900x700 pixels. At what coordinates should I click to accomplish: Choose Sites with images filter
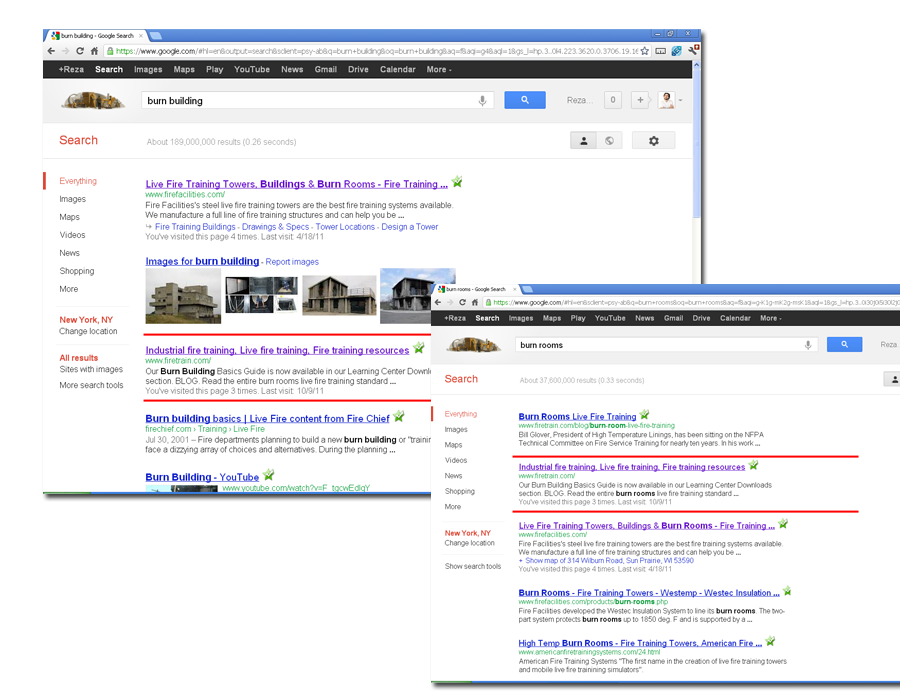click(x=91, y=369)
